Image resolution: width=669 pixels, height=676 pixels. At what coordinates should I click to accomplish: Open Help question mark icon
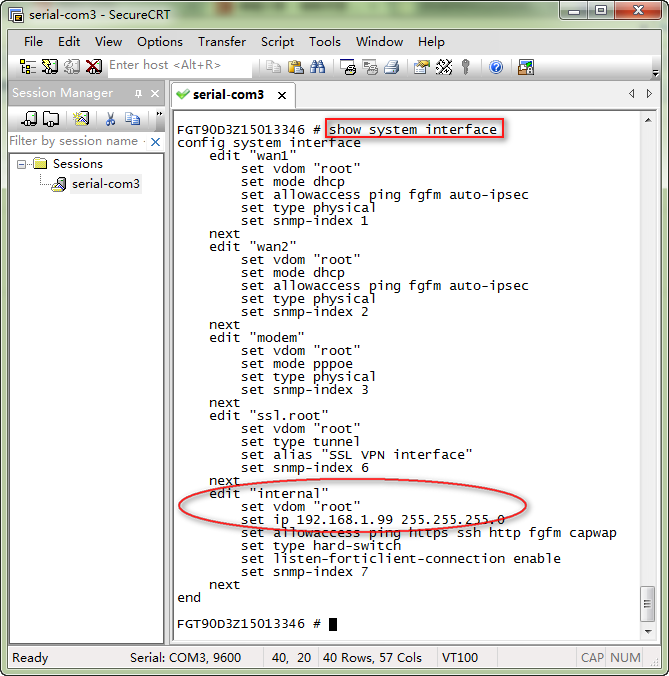(x=496, y=67)
